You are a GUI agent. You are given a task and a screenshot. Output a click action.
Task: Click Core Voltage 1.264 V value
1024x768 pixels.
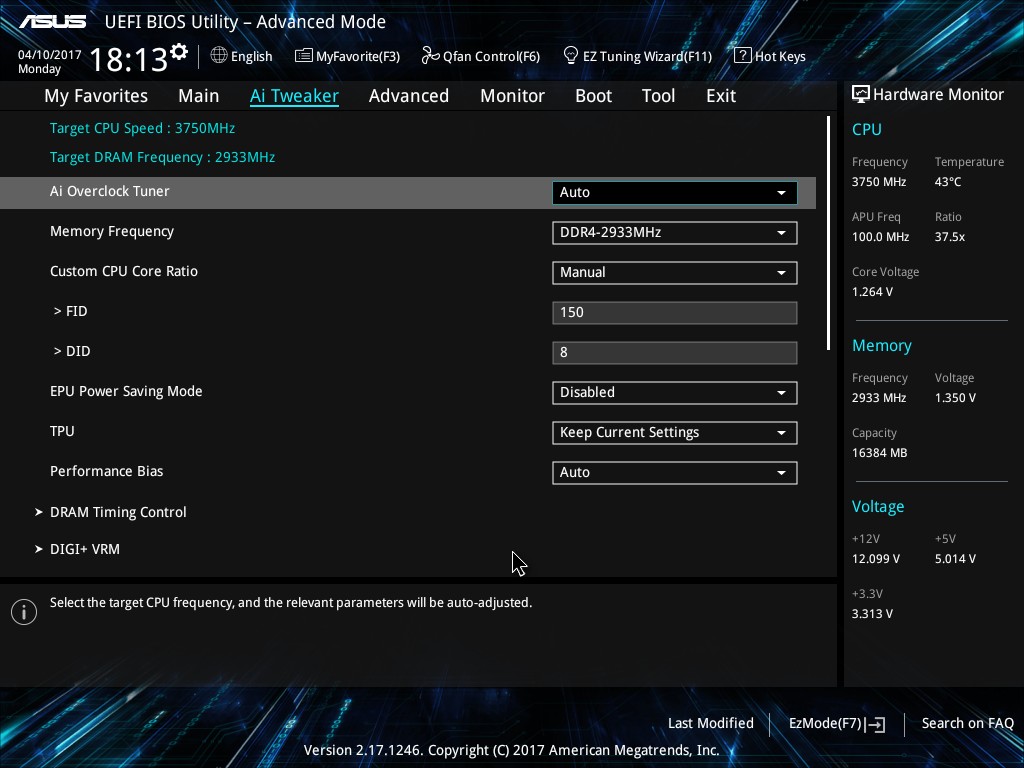click(x=872, y=292)
